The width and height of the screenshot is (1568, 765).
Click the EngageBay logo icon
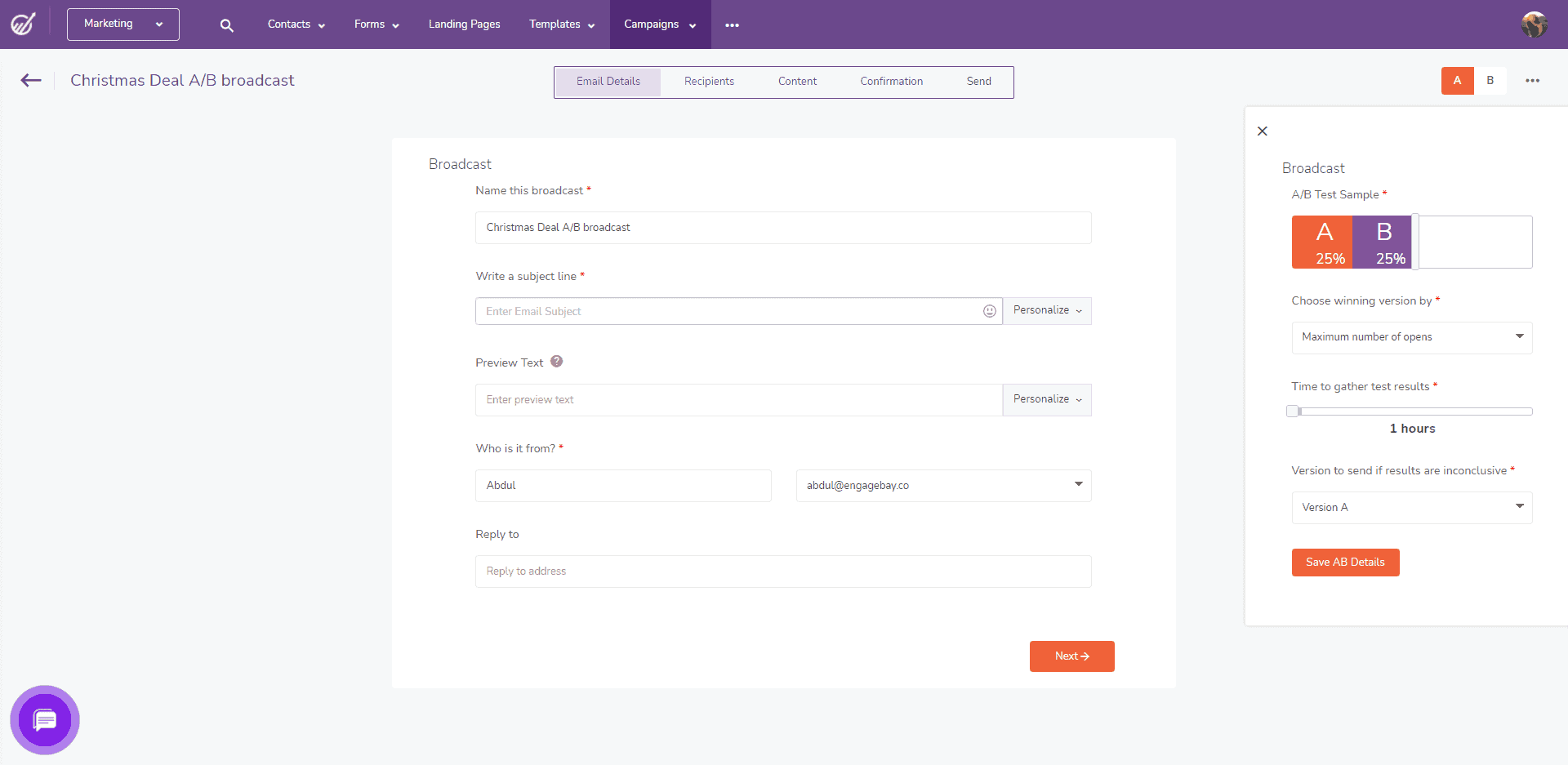pos(23,24)
